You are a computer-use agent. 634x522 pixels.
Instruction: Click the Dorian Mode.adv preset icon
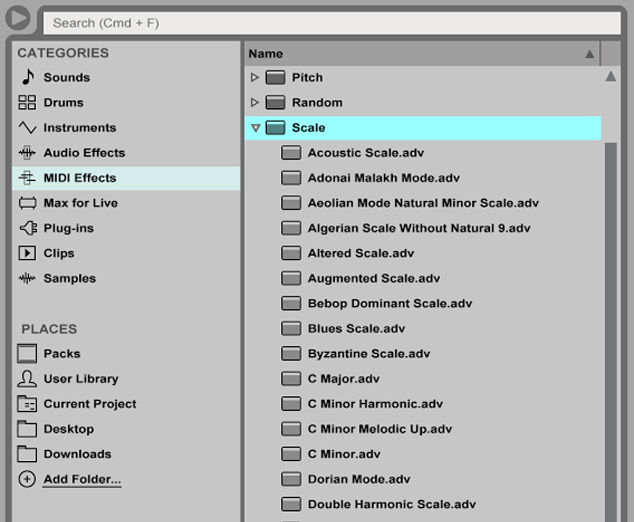coord(291,479)
